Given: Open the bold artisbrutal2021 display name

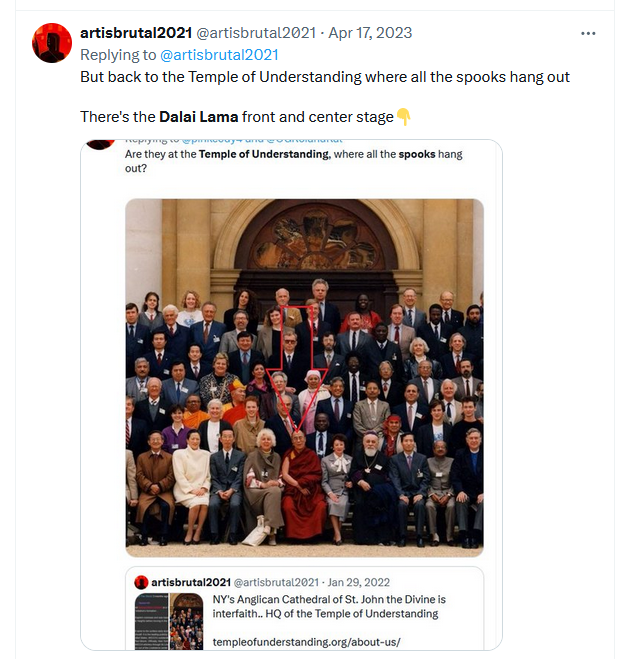Looking at the screenshot, I should pyautogui.click(x=136, y=33).
